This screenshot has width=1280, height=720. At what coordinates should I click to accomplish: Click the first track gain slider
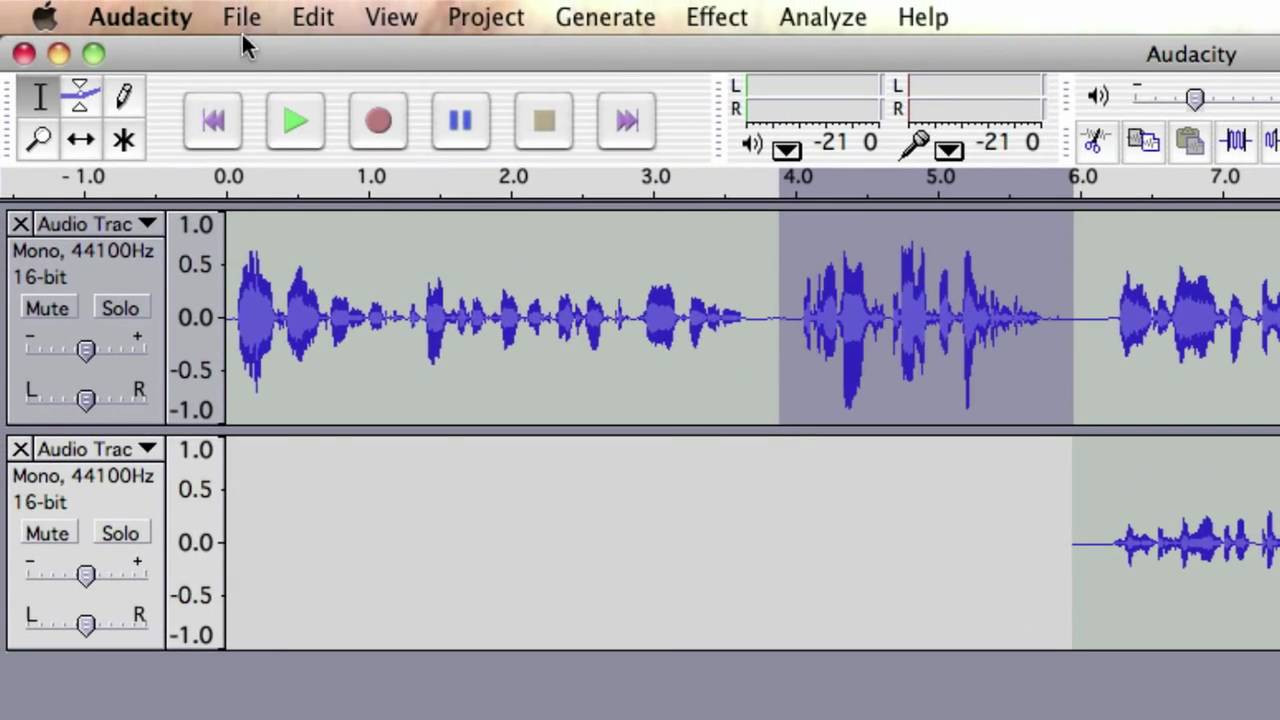click(86, 350)
